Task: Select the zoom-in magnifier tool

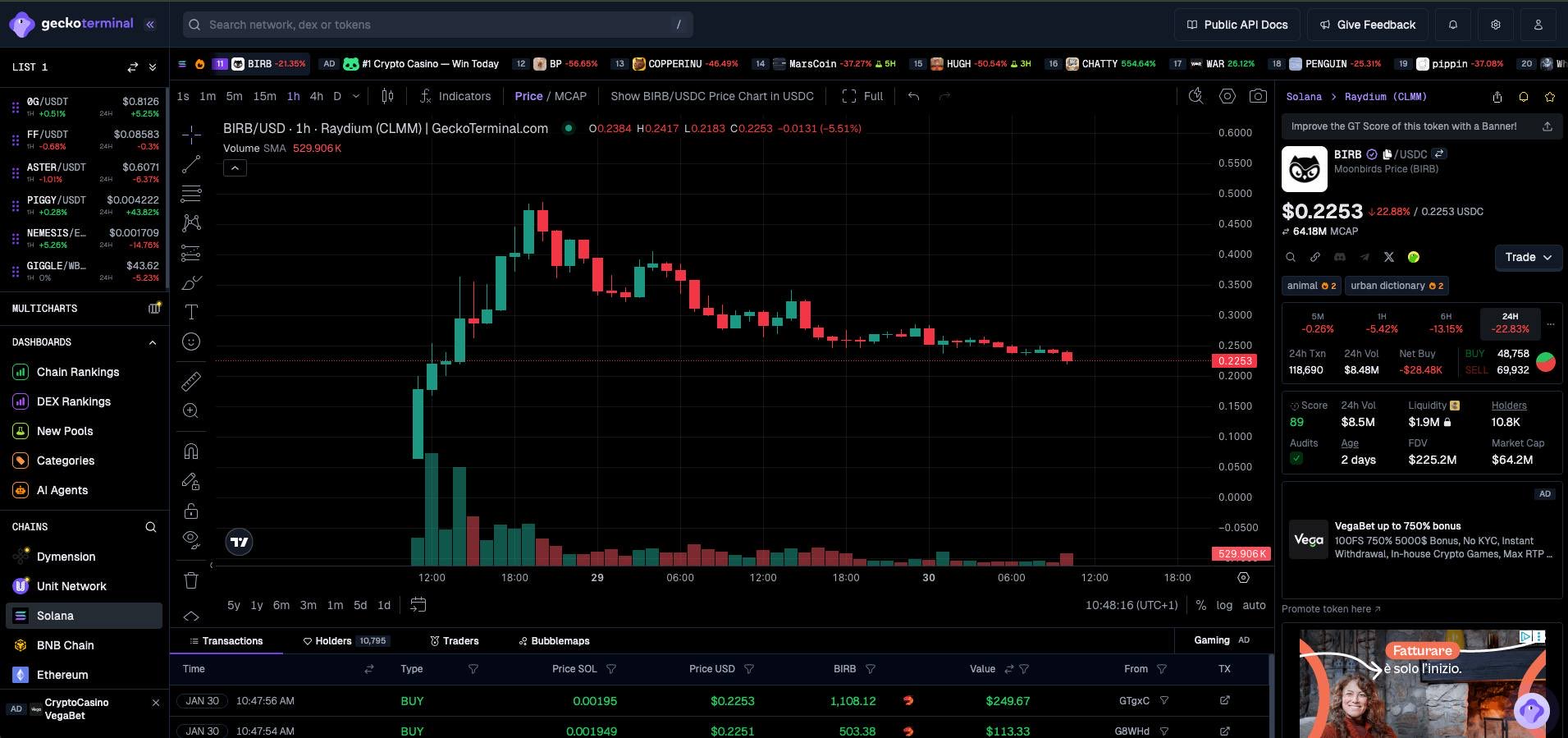Action: pos(191,410)
